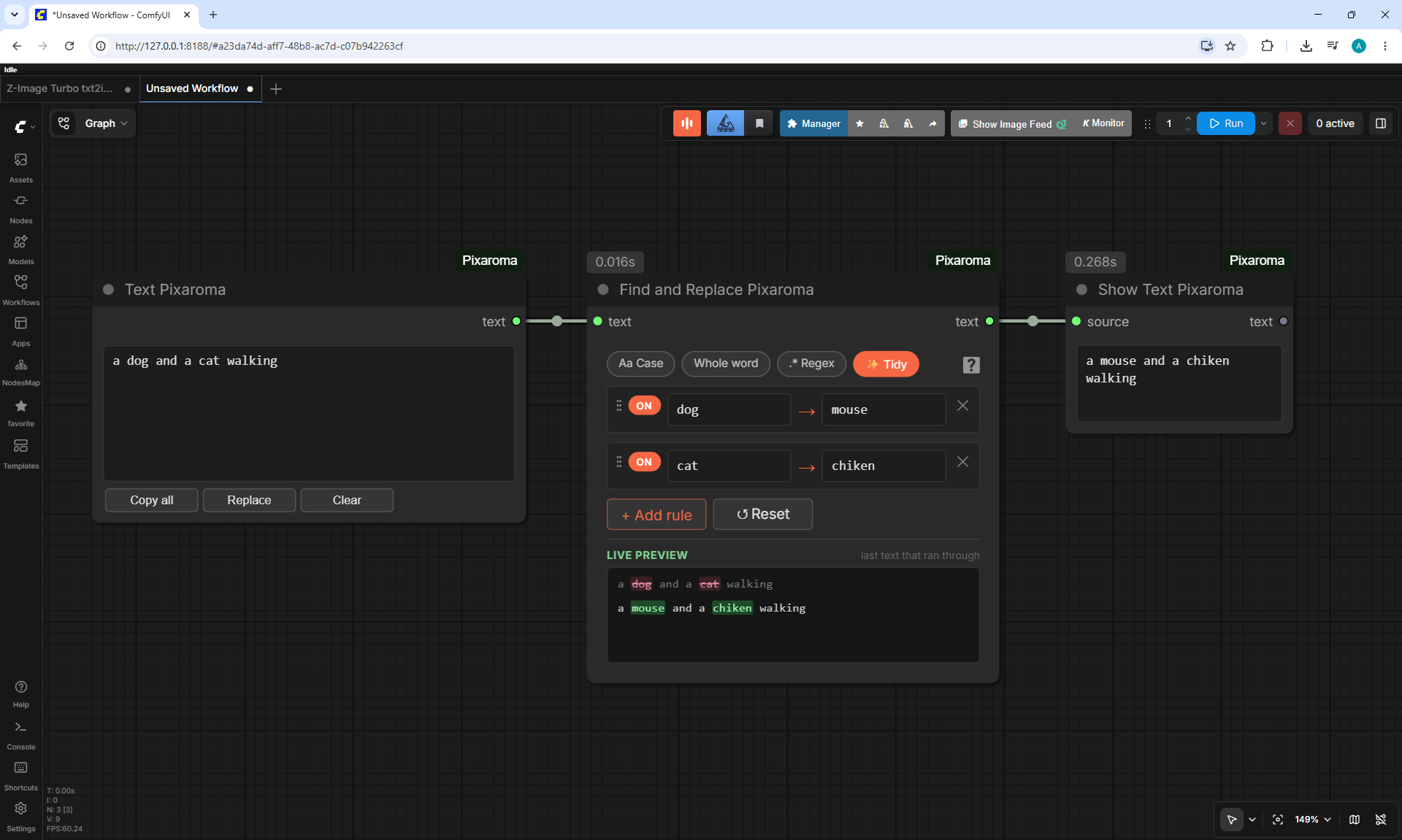Select the pointer mode tool
This screenshot has width=1402, height=840.
[x=1232, y=820]
